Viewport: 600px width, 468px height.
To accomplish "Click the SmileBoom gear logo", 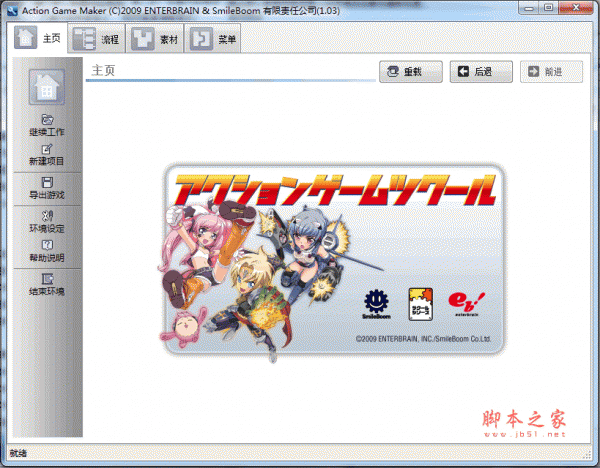I will 375,298.
